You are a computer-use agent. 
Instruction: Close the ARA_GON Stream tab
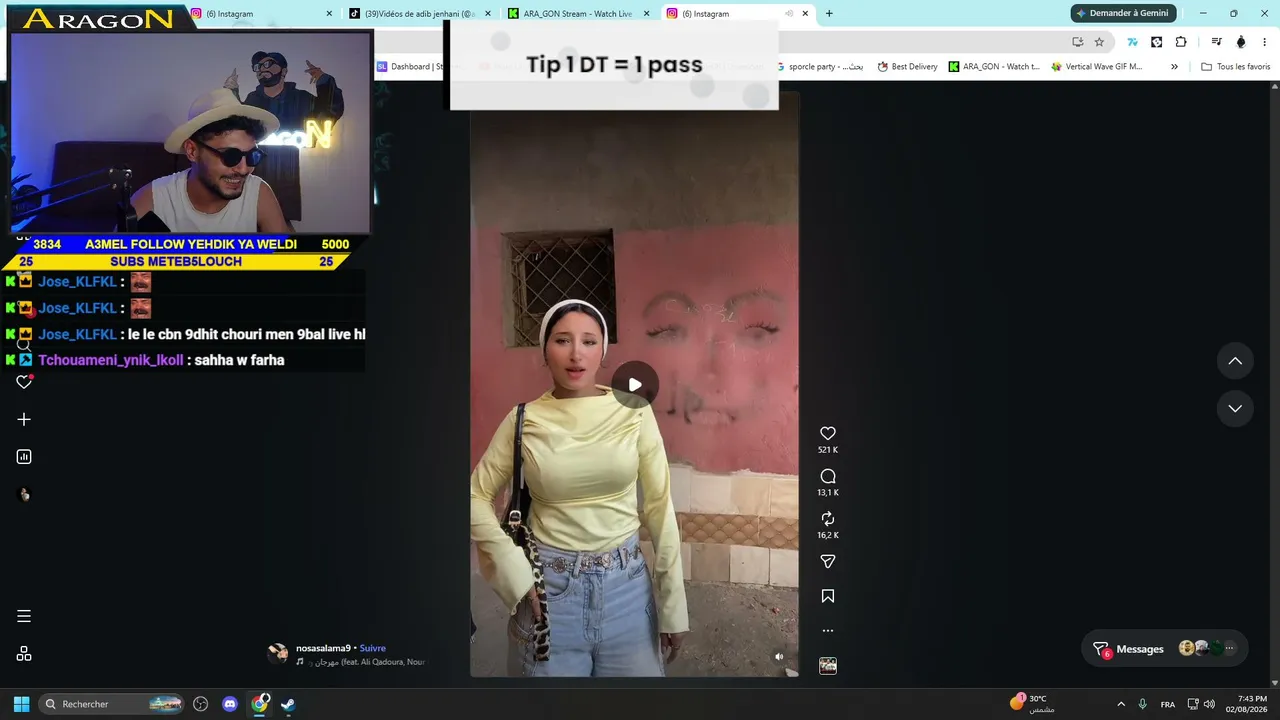click(647, 14)
